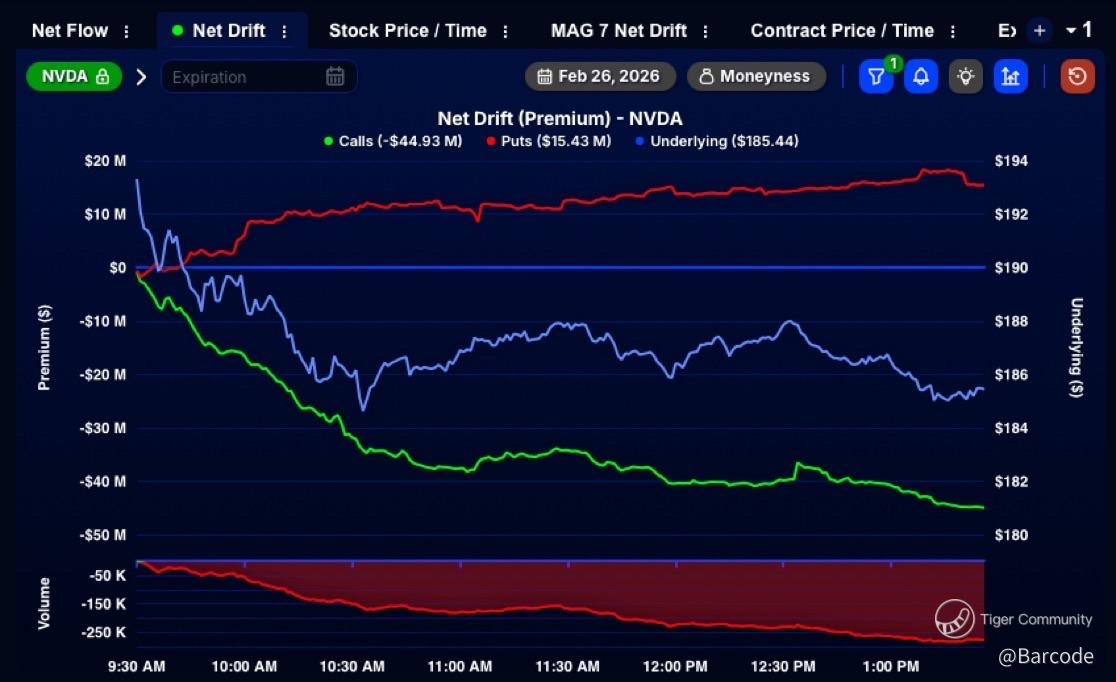Screen dimensions: 1116x682
Task: Switch to MAG 7 Net Drift tab
Action: [618, 31]
